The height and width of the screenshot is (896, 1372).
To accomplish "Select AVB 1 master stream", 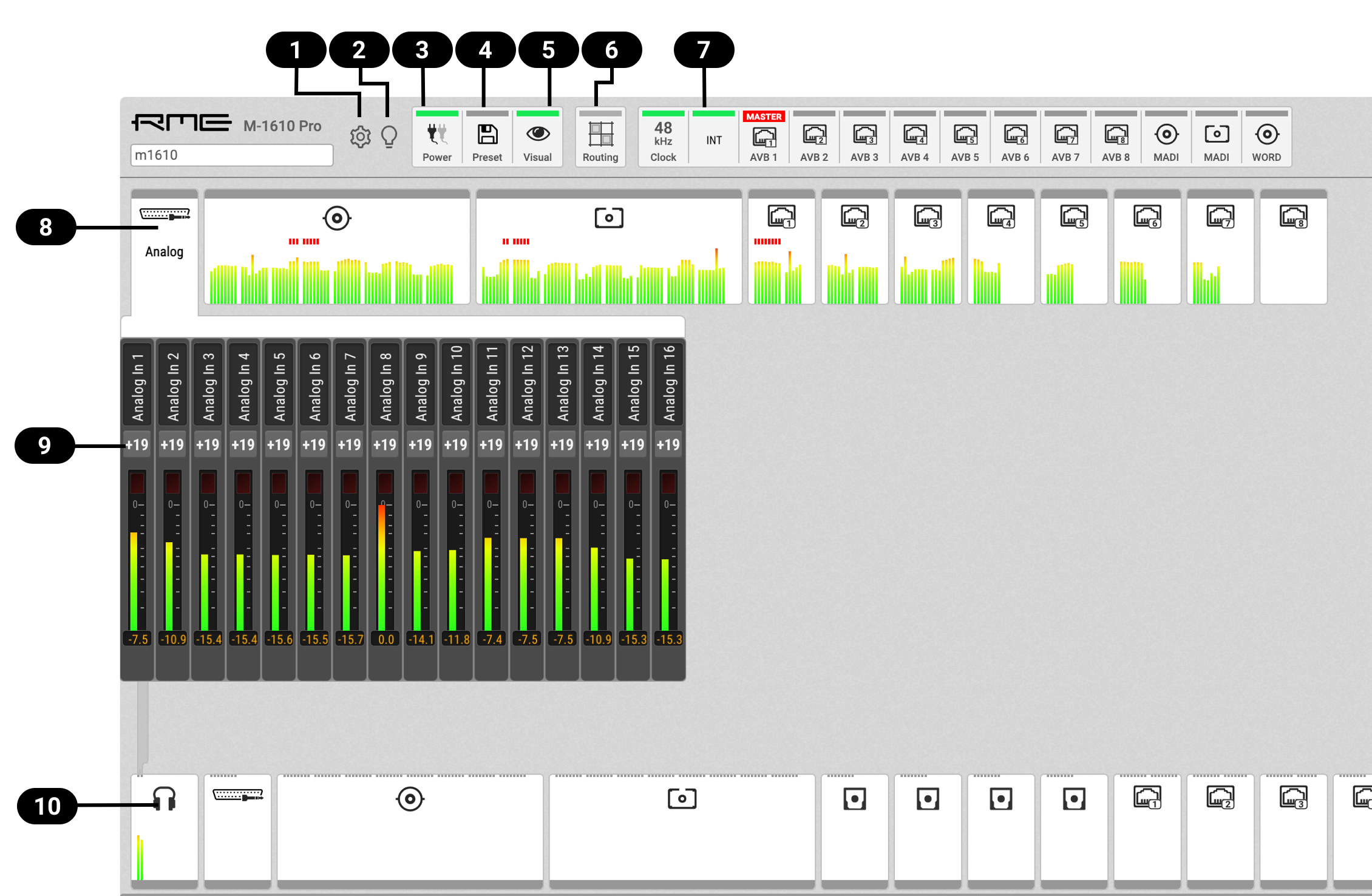I will click(x=764, y=137).
